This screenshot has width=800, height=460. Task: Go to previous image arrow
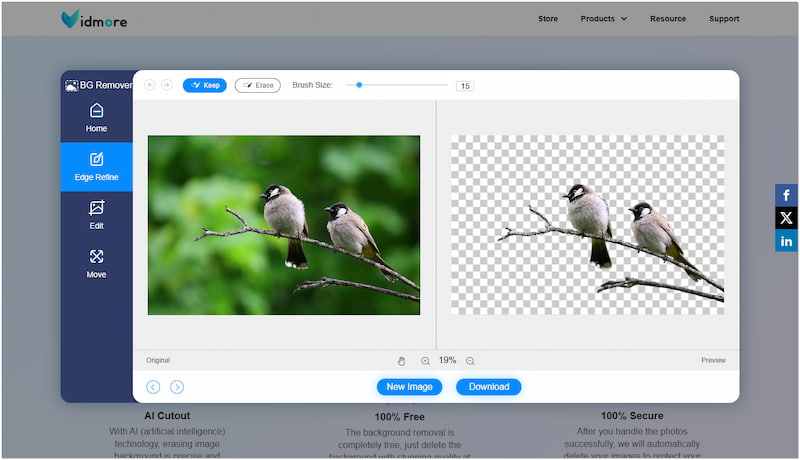pyautogui.click(x=153, y=387)
